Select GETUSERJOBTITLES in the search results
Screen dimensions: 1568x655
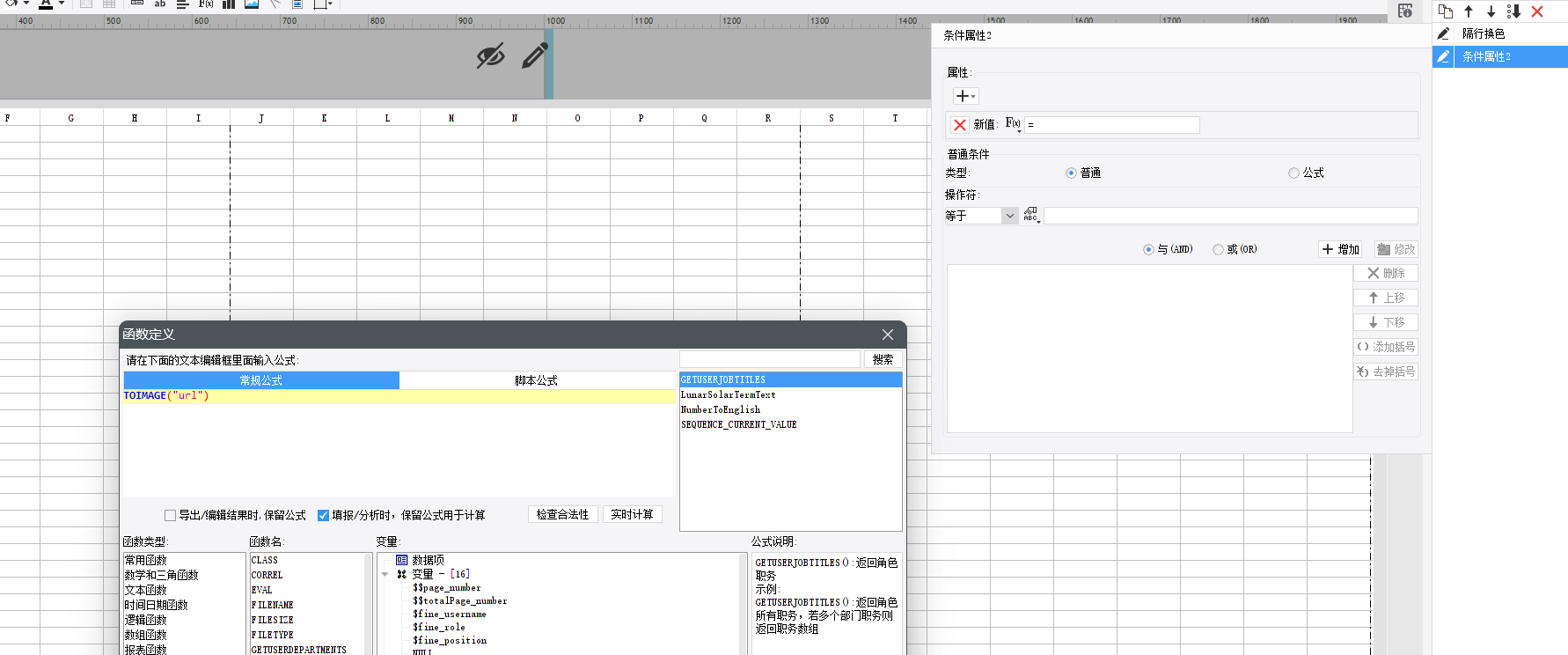[x=790, y=379]
